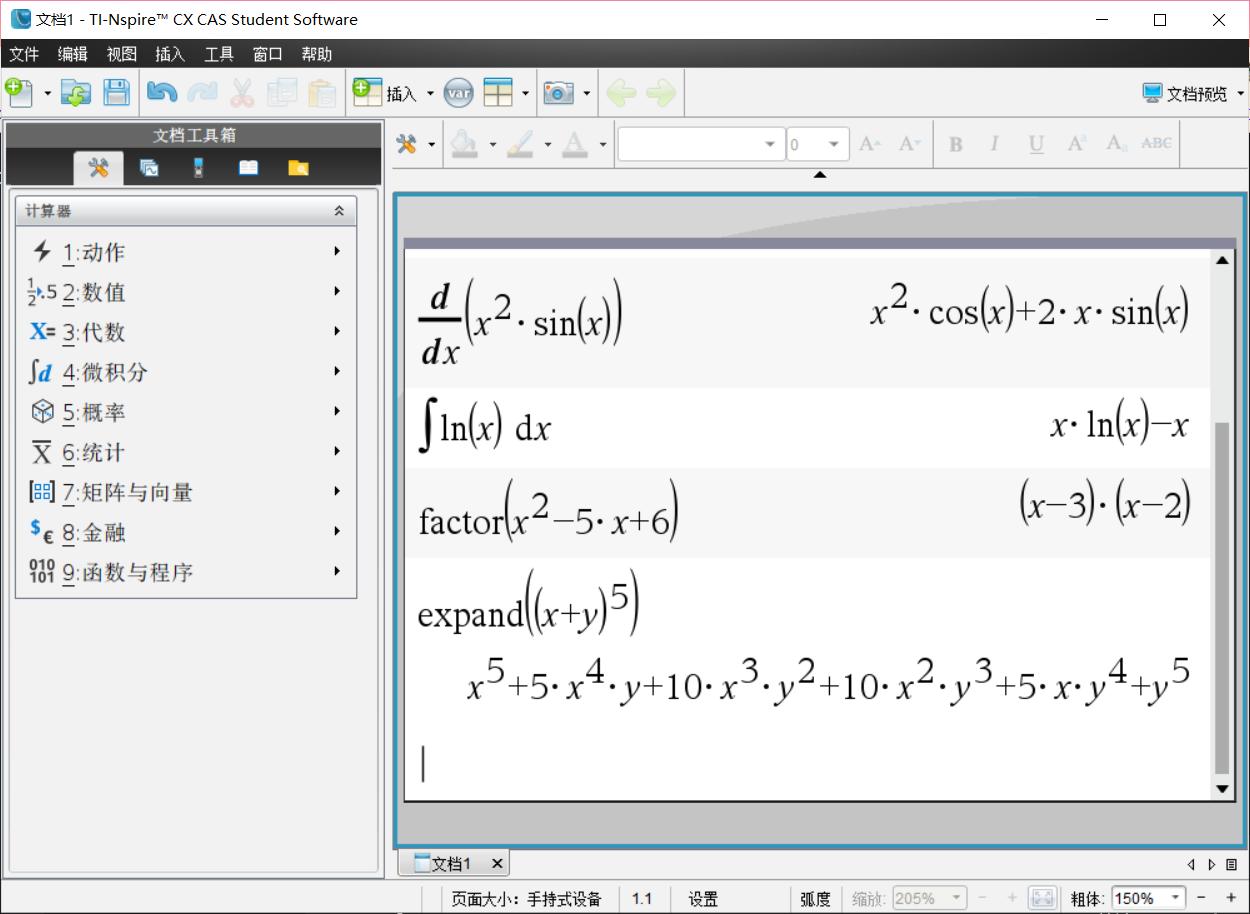This screenshot has width=1250, height=914.
Task: Open the TI-SmartView handheld emulator tab
Action: coord(198,168)
